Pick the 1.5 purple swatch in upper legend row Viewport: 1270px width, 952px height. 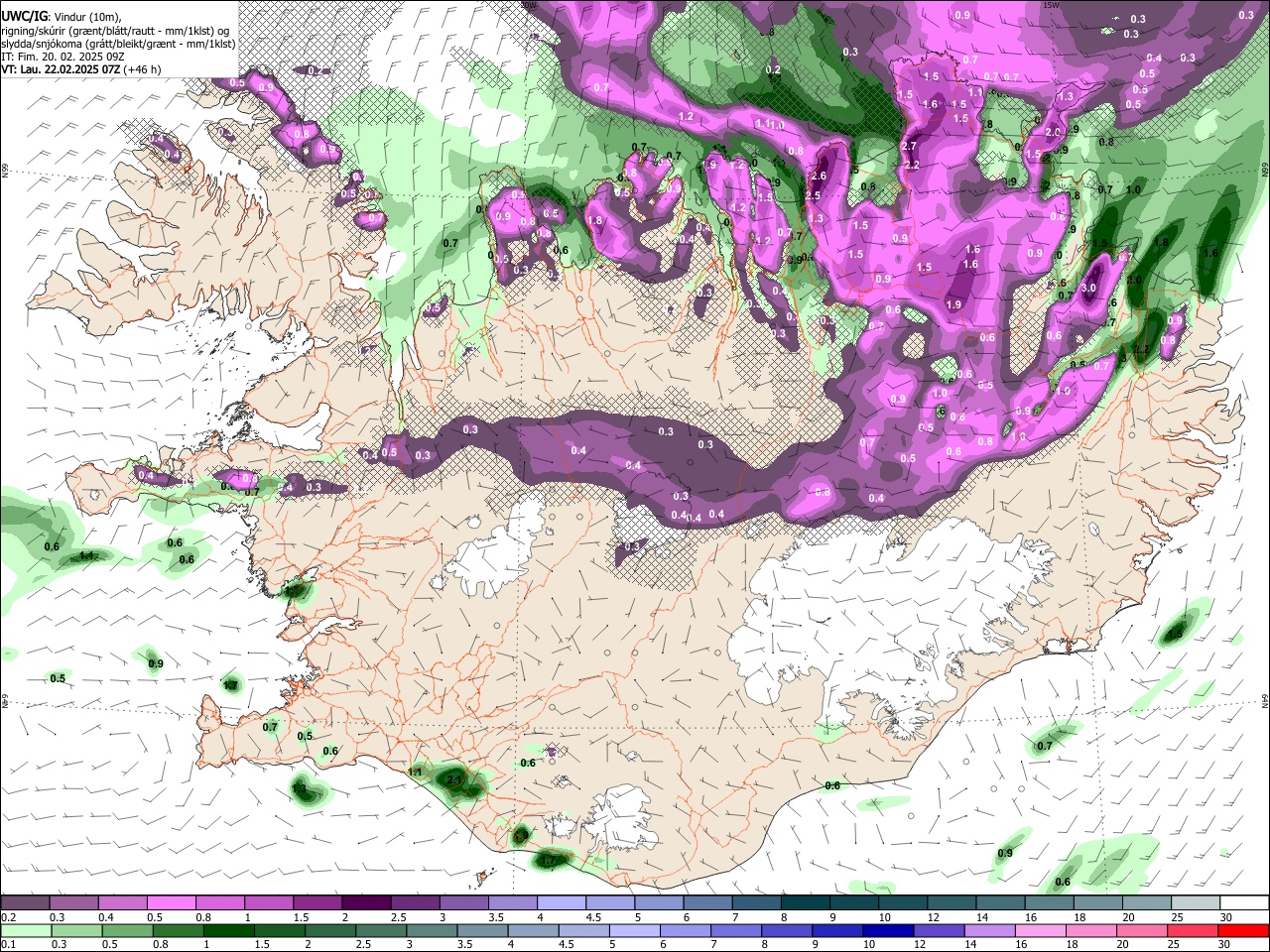click(317, 903)
